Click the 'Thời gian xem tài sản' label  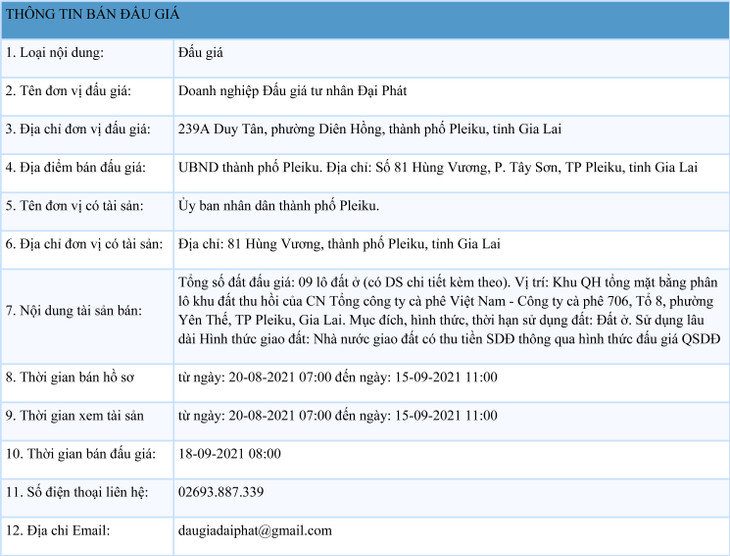point(74,415)
